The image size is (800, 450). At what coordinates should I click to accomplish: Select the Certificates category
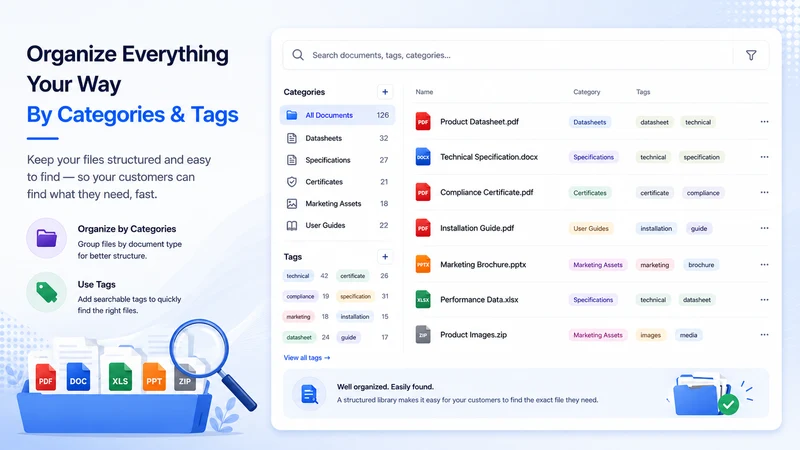tap(337, 182)
